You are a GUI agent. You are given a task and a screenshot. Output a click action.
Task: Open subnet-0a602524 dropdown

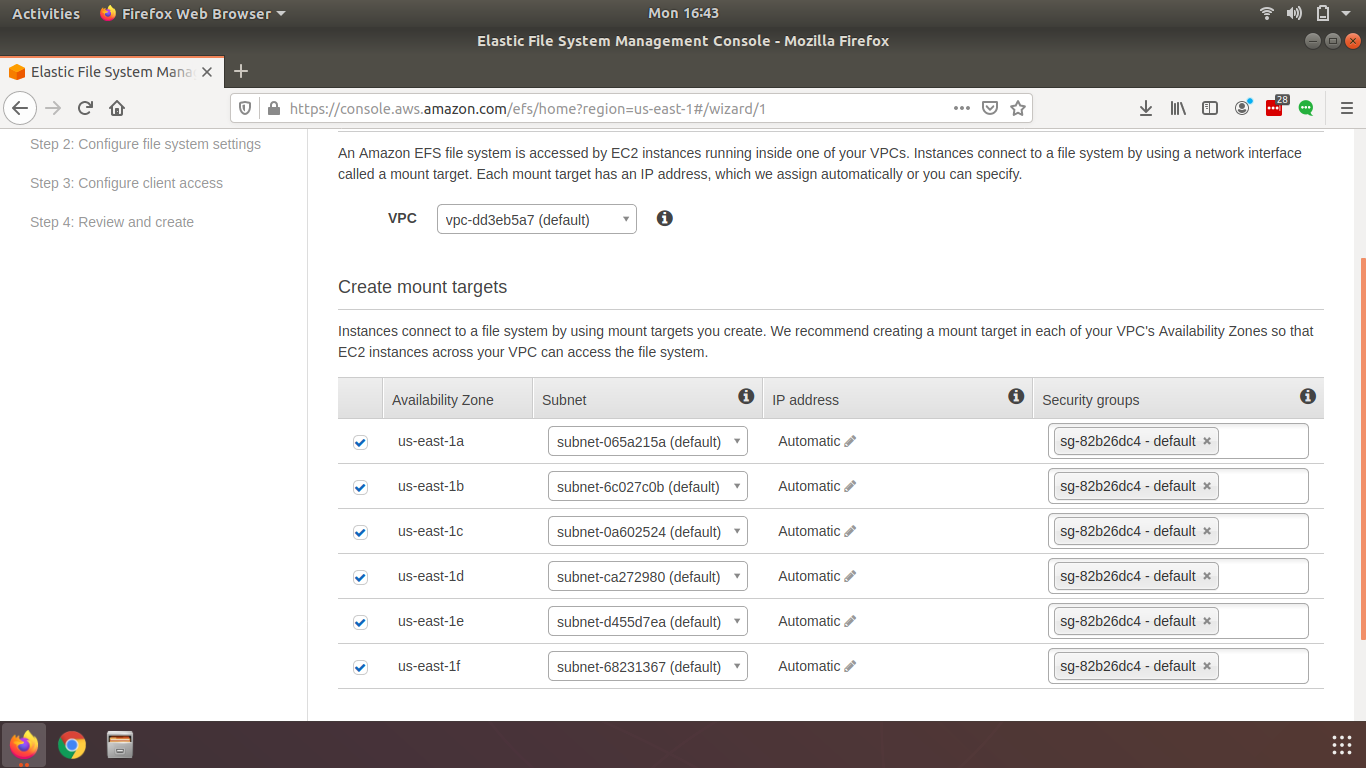tap(648, 531)
